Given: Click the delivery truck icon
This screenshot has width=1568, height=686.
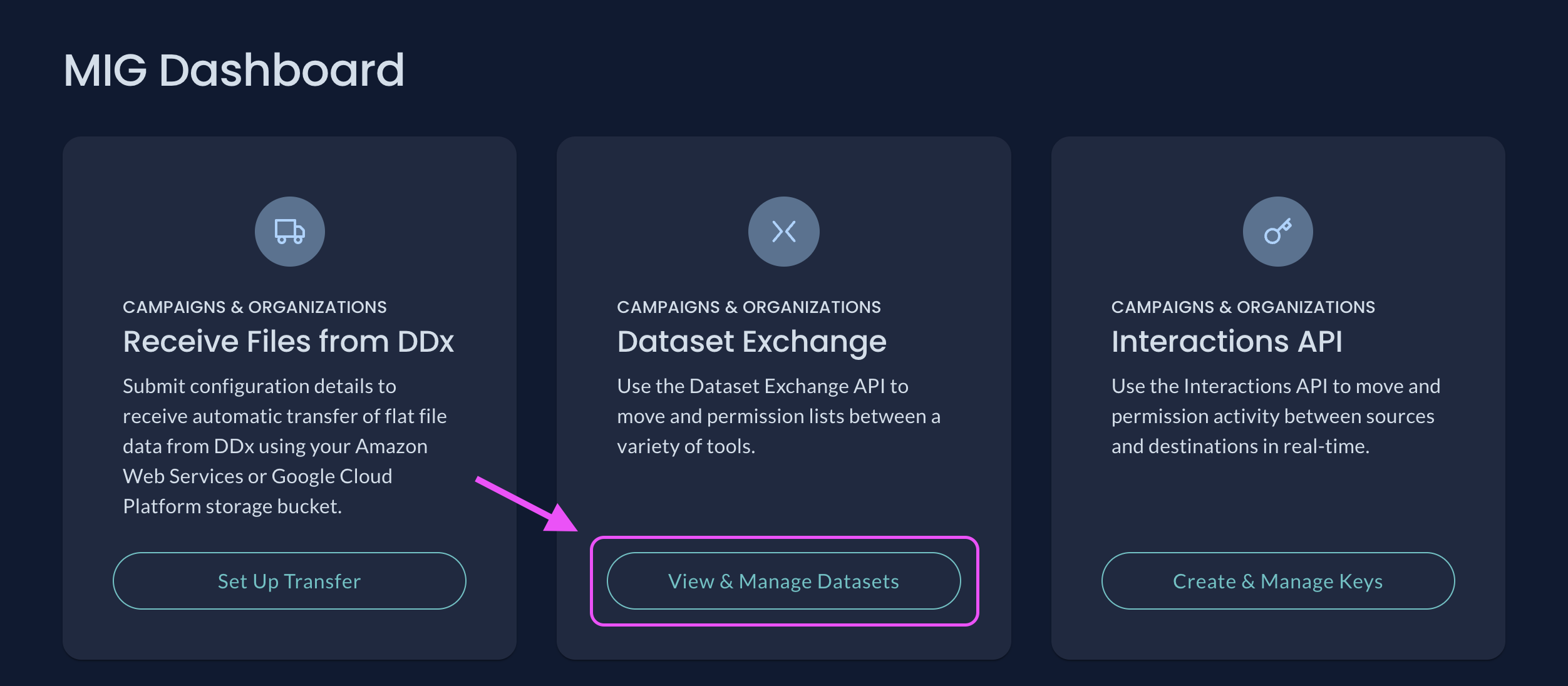Looking at the screenshot, I should pyautogui.click(x=289, y=232).
